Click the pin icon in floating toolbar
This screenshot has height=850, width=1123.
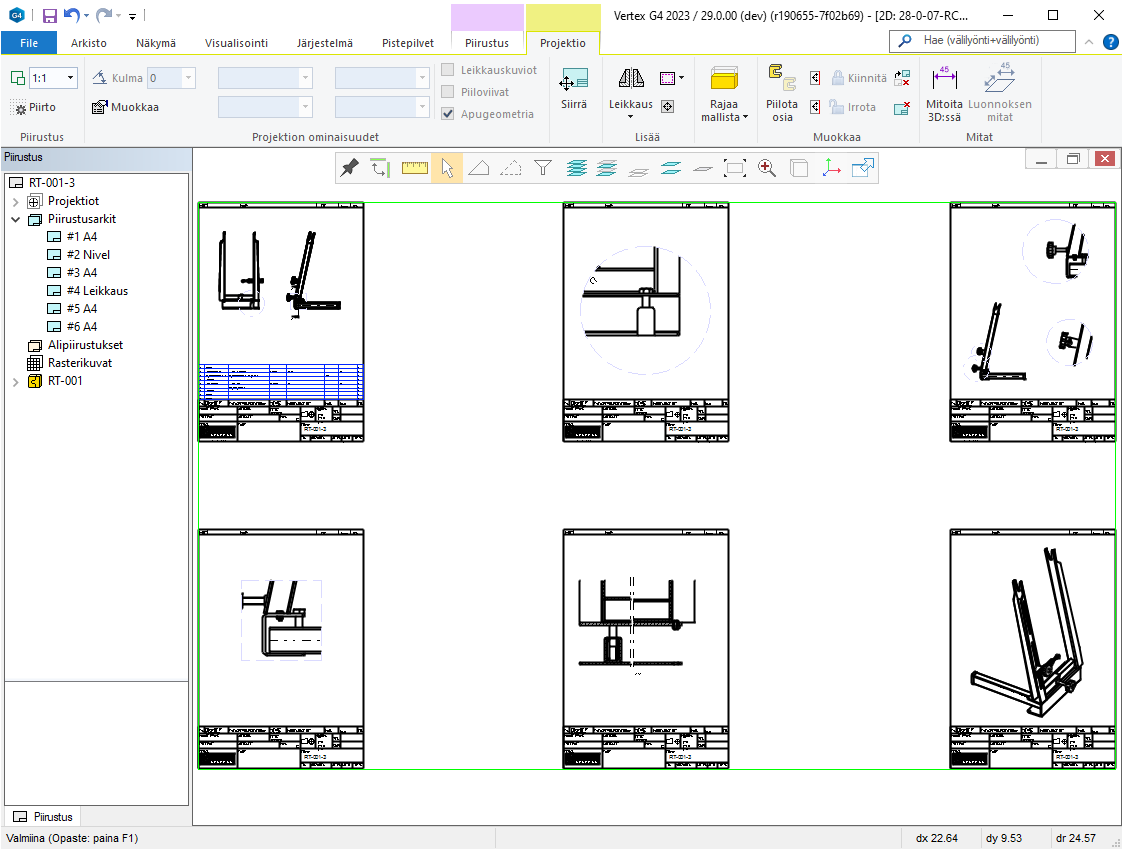pyautogui.click(x=349, y=168)
